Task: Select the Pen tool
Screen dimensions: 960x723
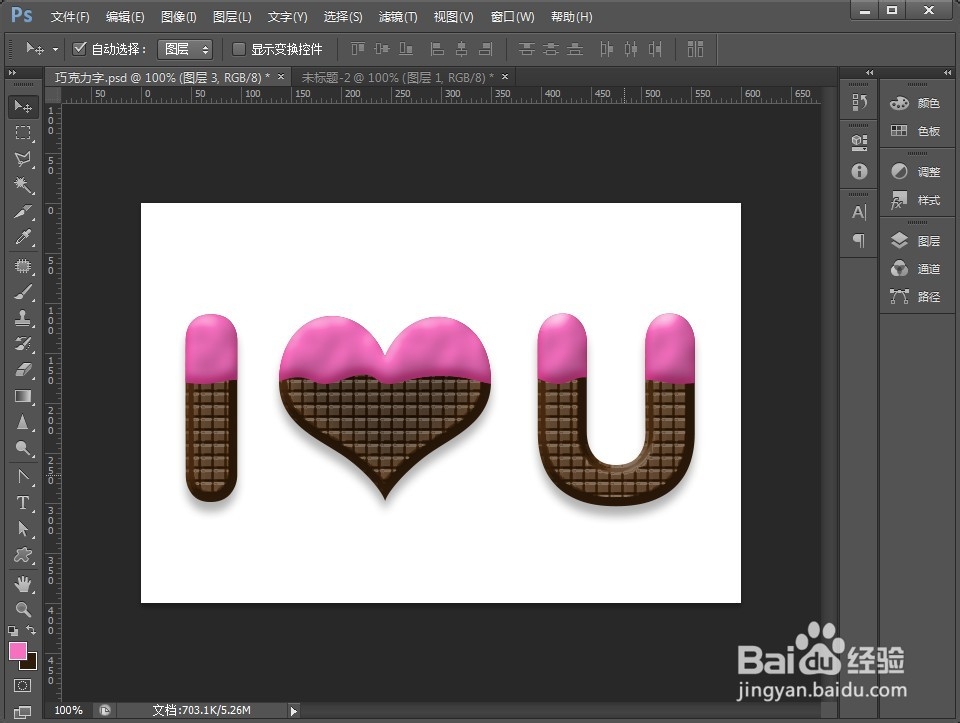Action: pyautogui.click(x=23, y=476)
